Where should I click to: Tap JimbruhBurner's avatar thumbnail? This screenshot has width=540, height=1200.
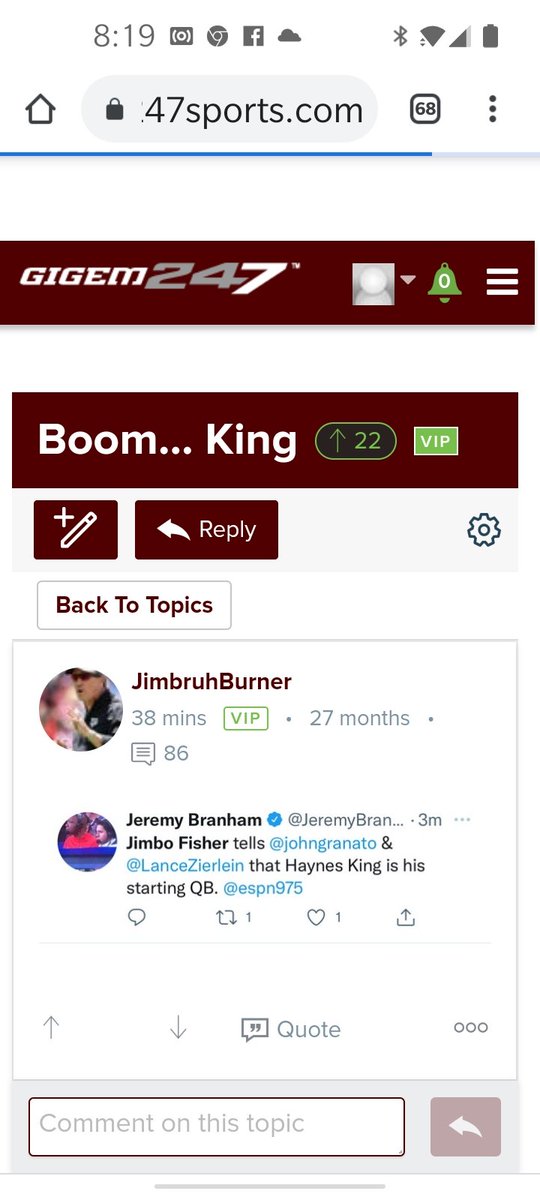(x=81, y=709)
